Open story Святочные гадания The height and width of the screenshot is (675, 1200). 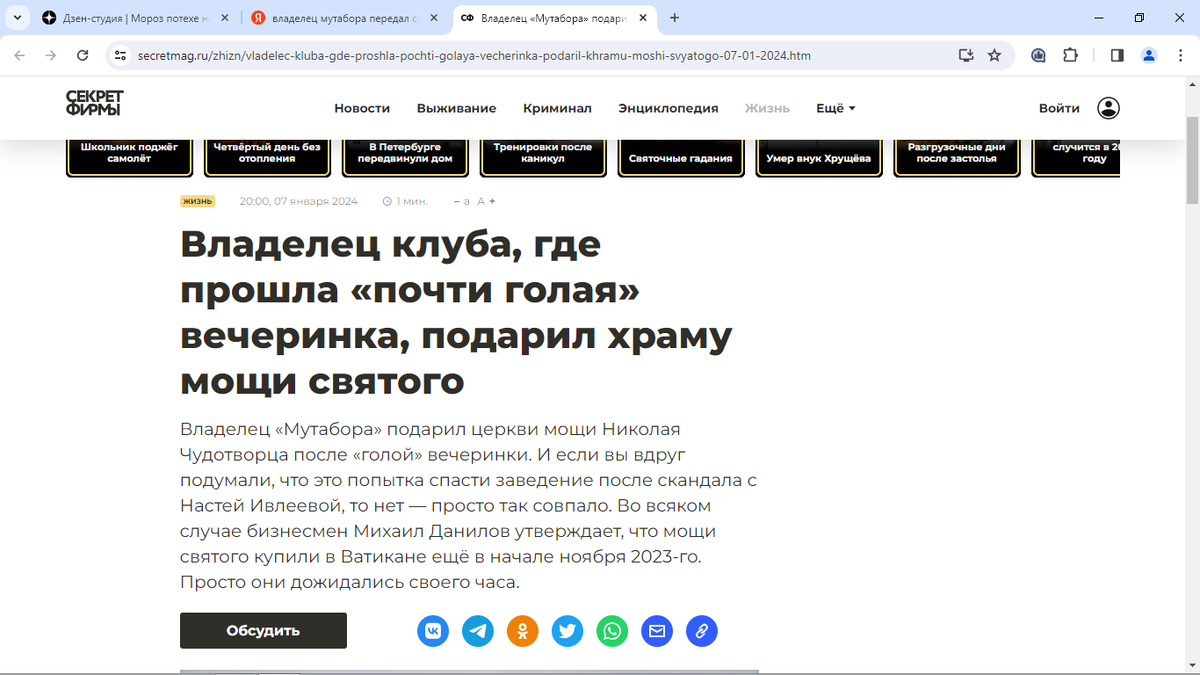click(681, 157)
